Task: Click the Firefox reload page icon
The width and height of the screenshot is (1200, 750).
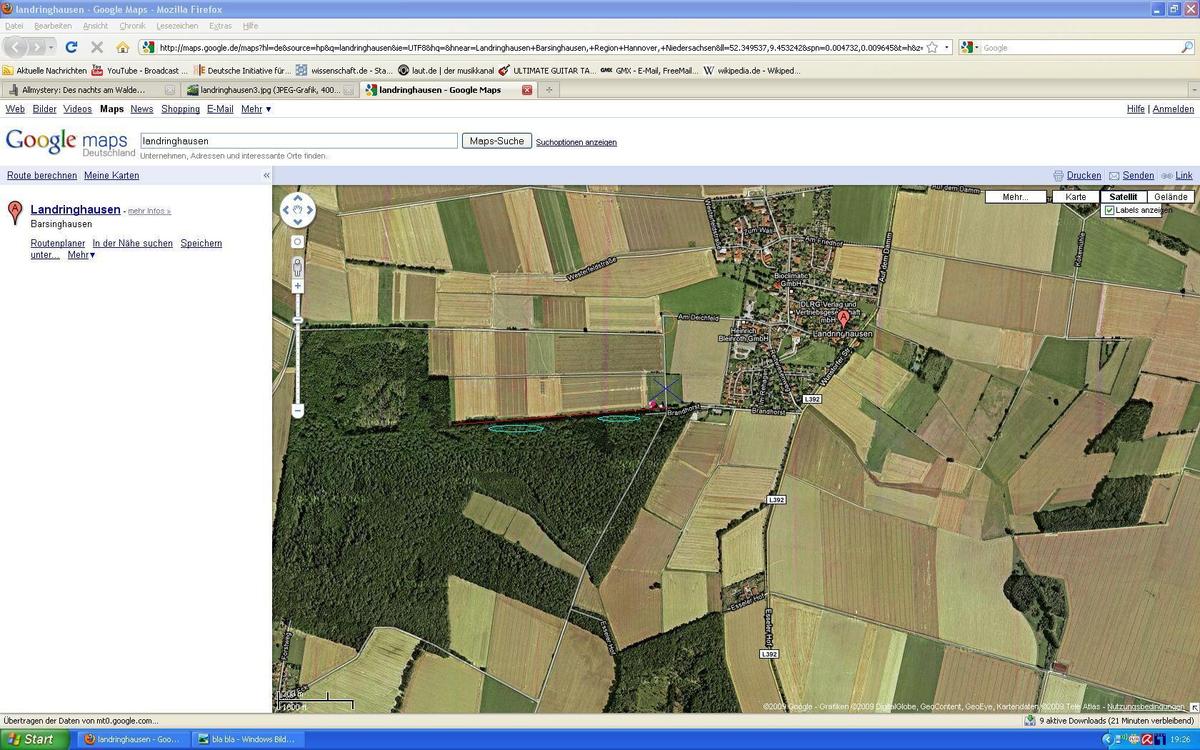Action: pyautogui.click(x=71, y=47)
